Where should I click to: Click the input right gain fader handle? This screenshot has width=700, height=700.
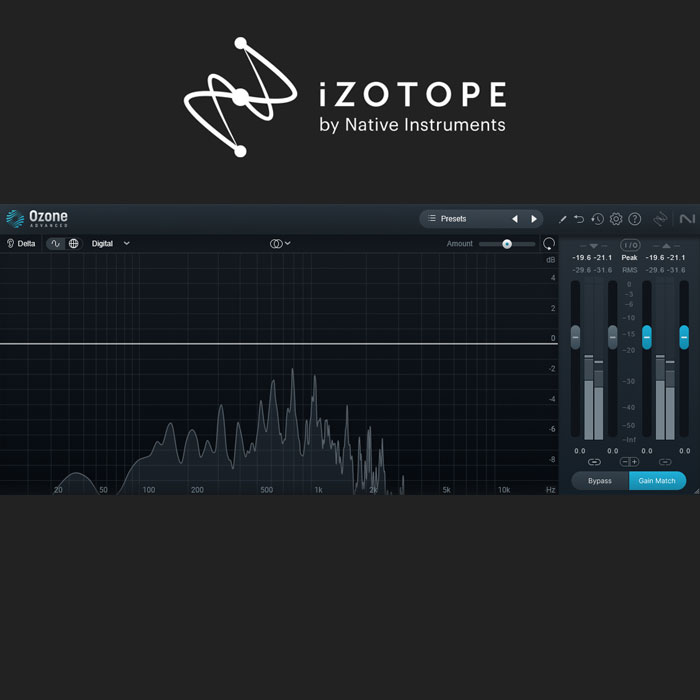coord(612,338)
